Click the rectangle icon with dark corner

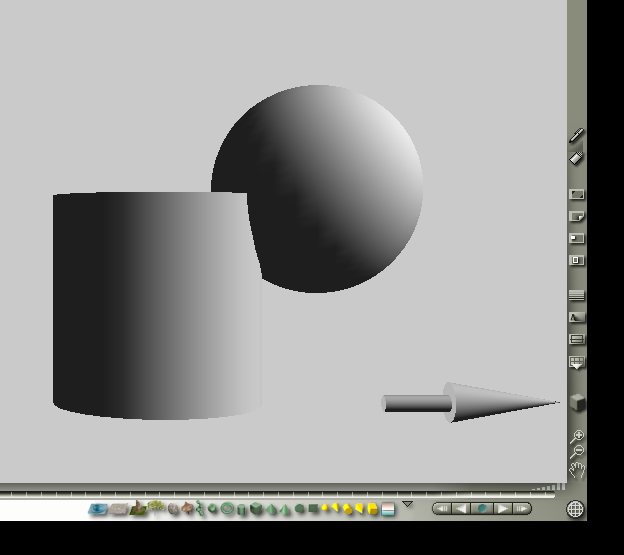tap(577, 194)
